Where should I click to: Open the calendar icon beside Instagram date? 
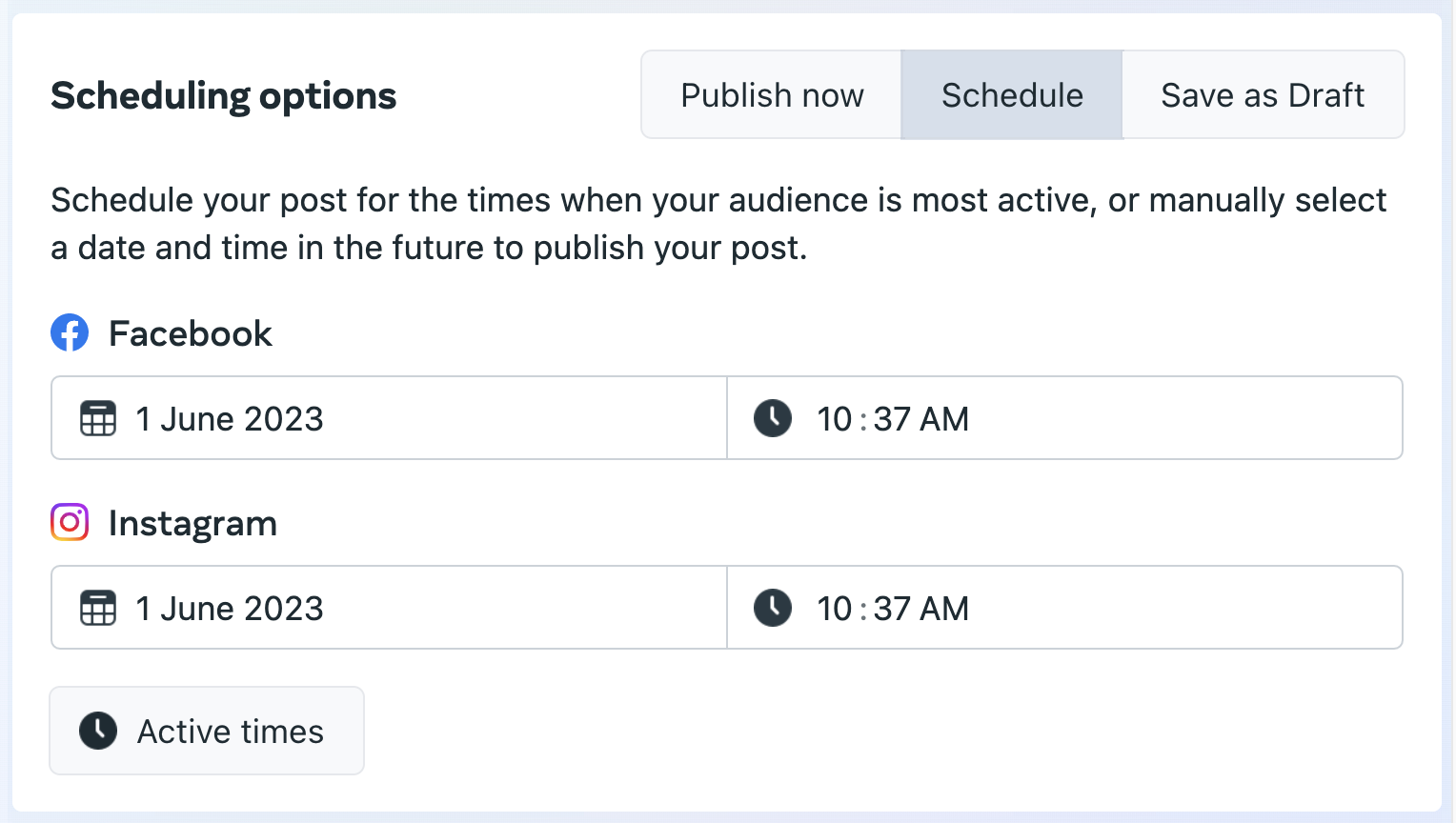tap(97, 608)
